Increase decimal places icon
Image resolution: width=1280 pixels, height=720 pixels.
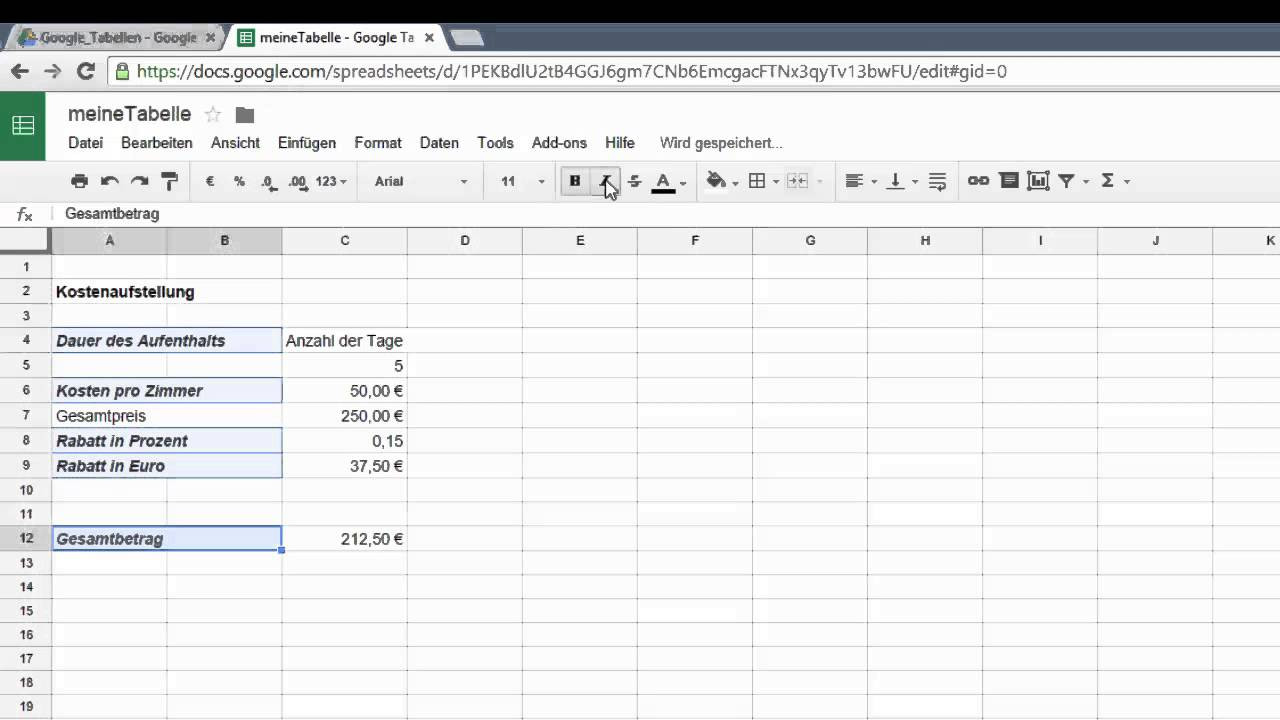(x=298, y=181)
